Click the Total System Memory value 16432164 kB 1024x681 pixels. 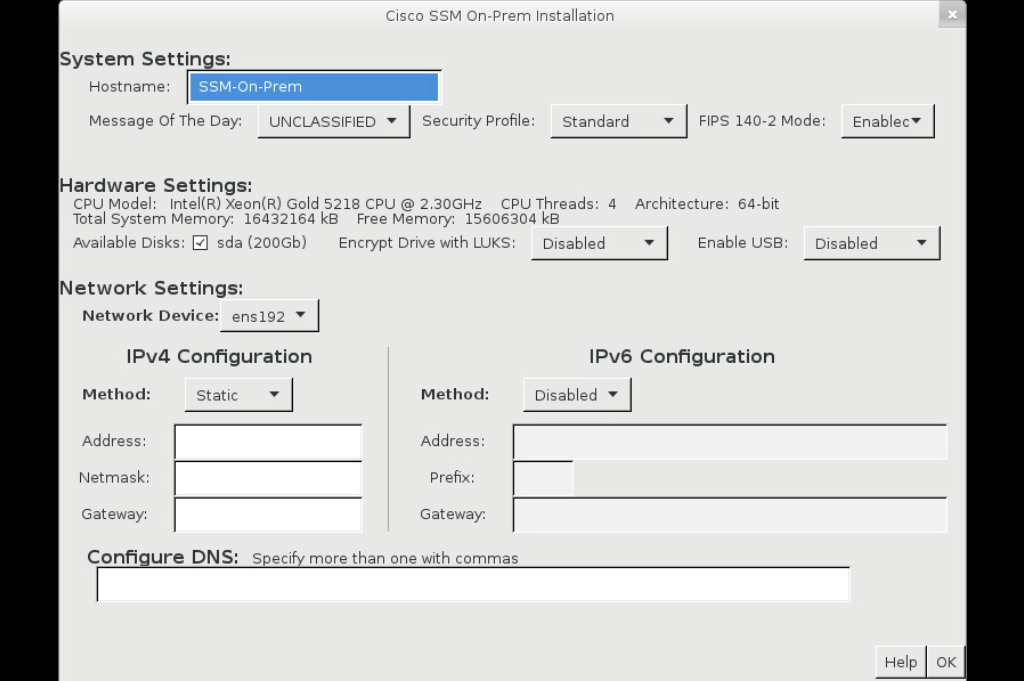[291, 219]
